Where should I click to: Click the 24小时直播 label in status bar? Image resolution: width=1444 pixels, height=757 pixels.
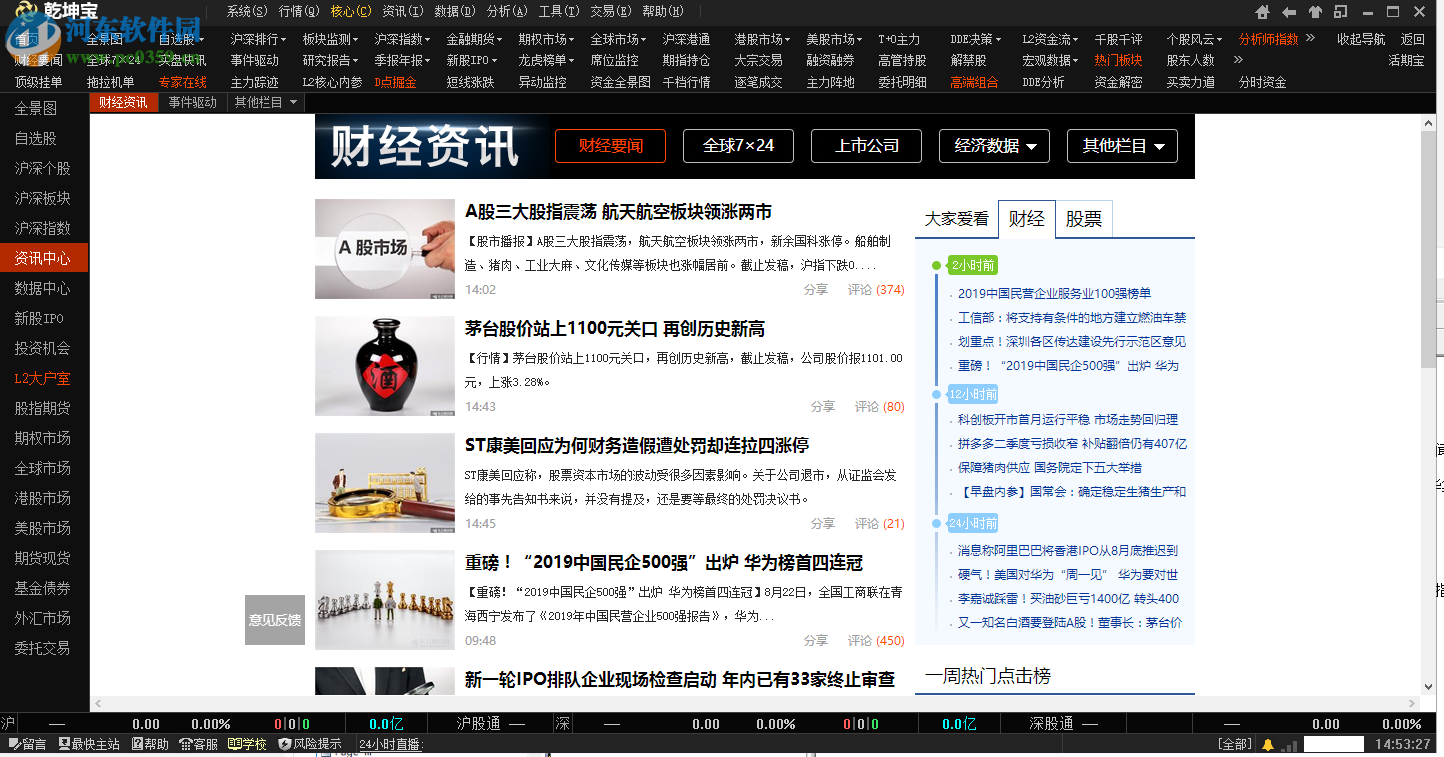392,745
